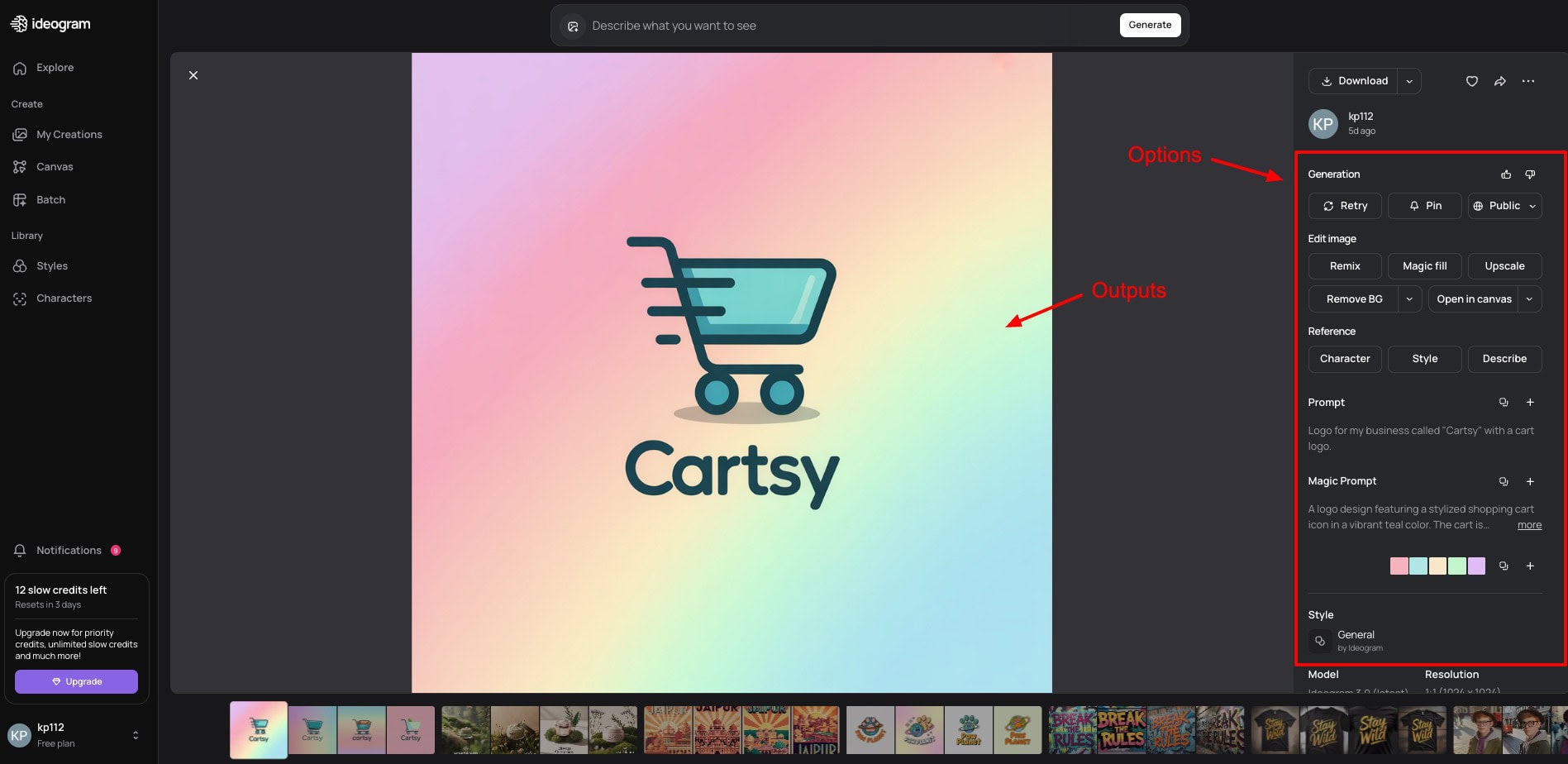Open the three-dot more options menu
Screen dimensions: 1568x764
(x=1527, y=81)
